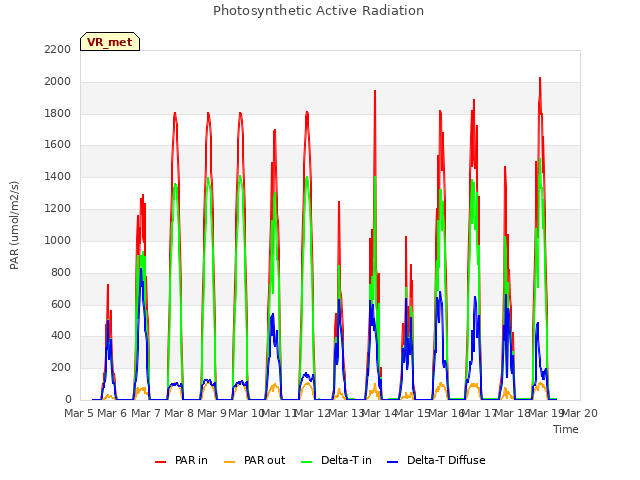Viewport: 640px width, 480px height.
Task: Click the Mar 18 x-axis tick label
Action: point(513,413)
